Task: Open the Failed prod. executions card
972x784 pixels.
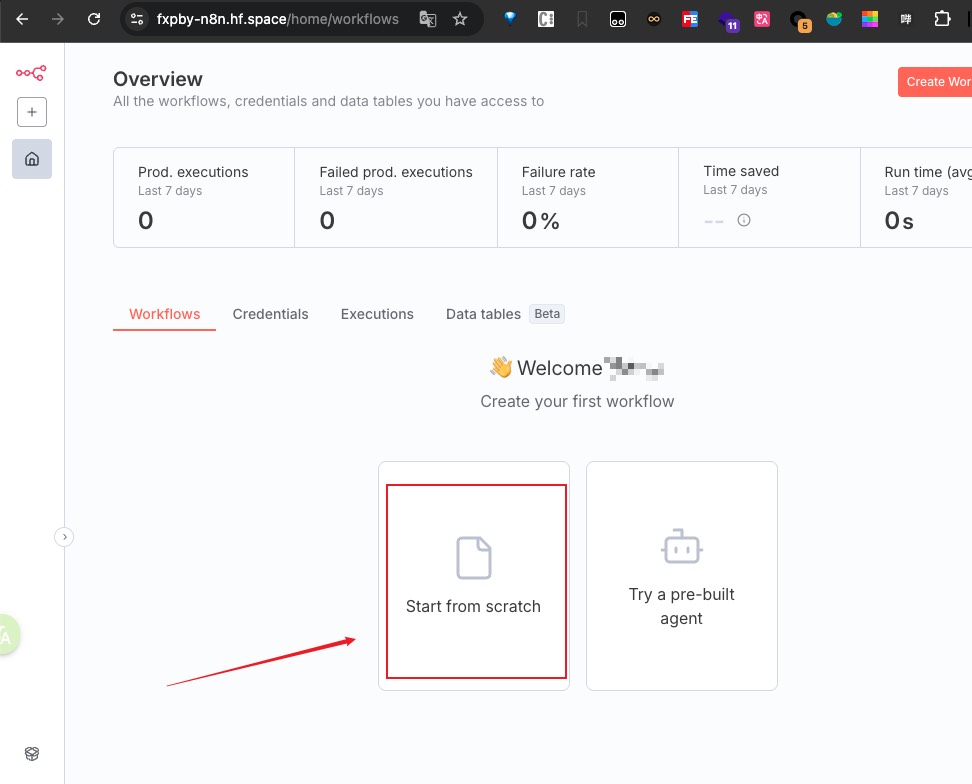Action: click(x=396, y=197)
